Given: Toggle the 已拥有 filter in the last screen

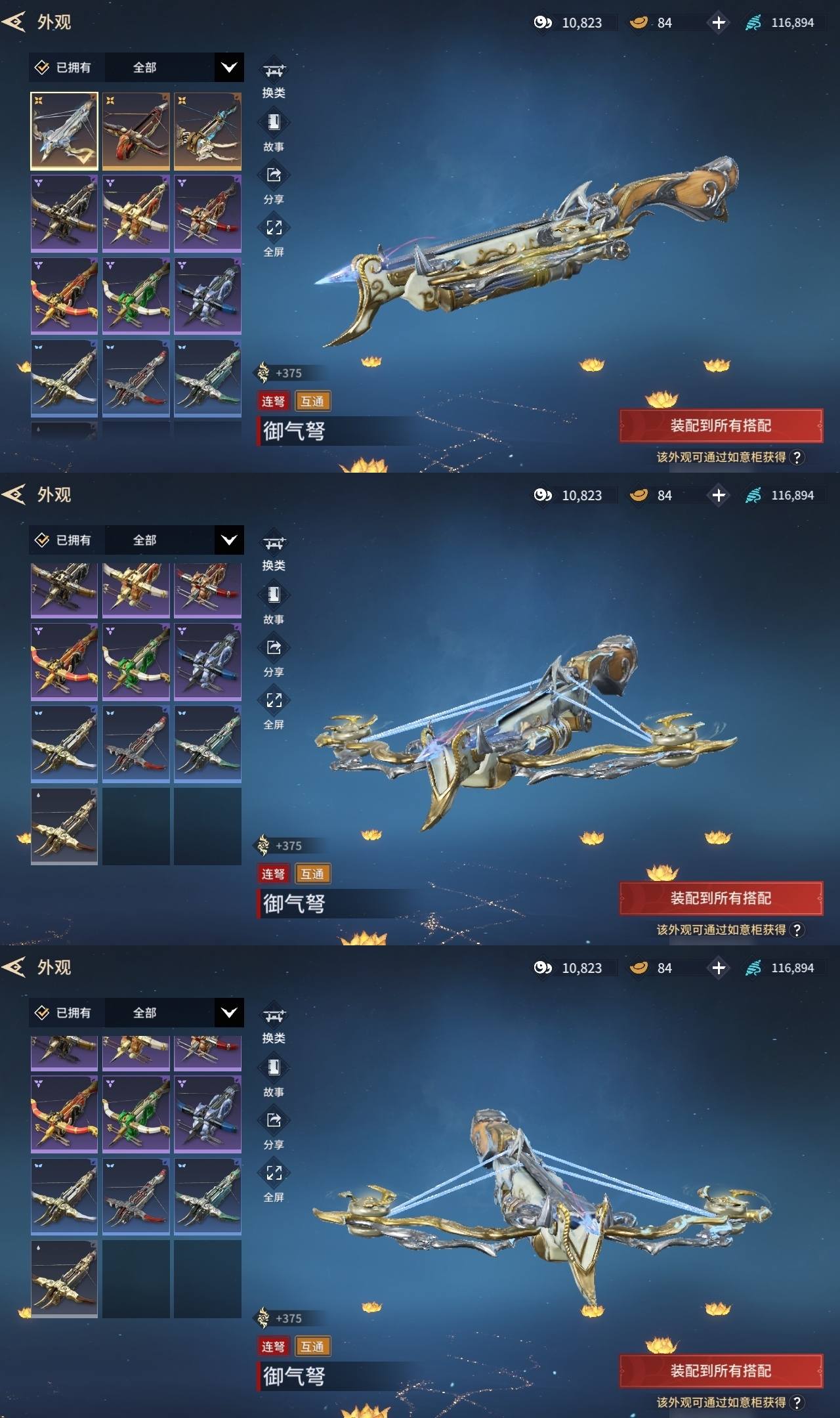Looking at the screenshot, I should pyautogui.click(x=64, y=1013).
